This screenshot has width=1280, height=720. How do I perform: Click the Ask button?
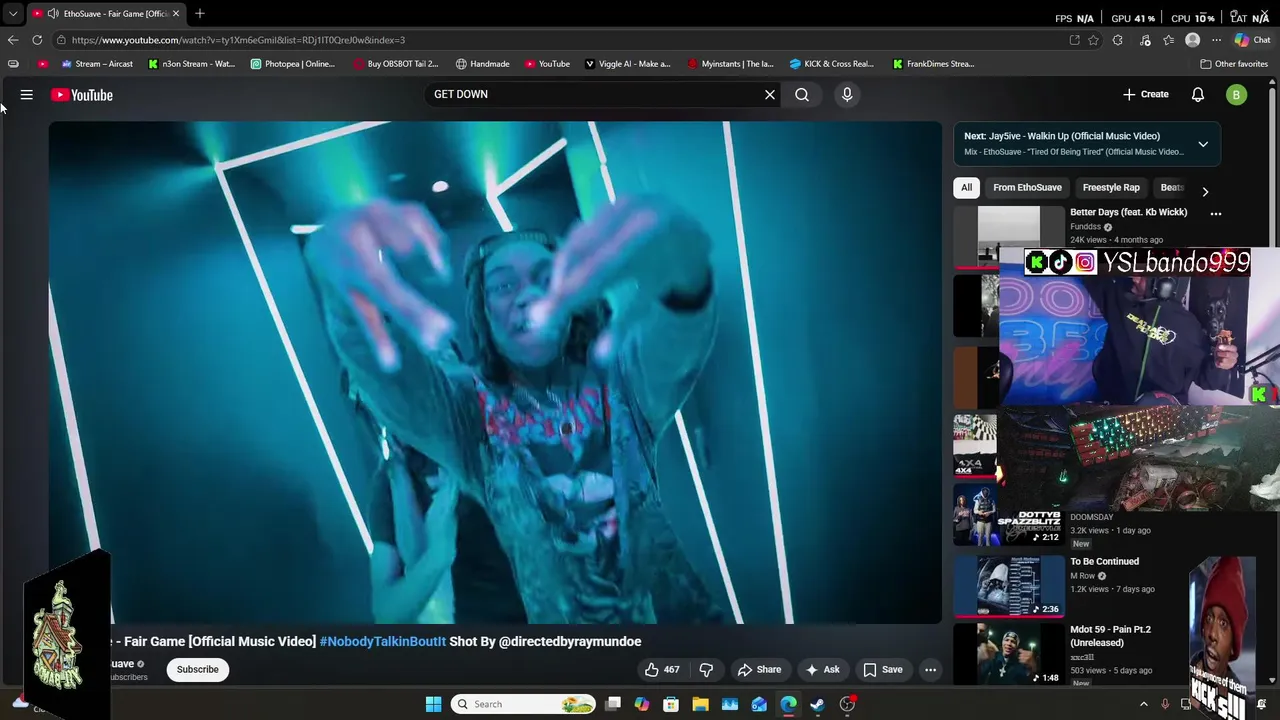[822, 670]
